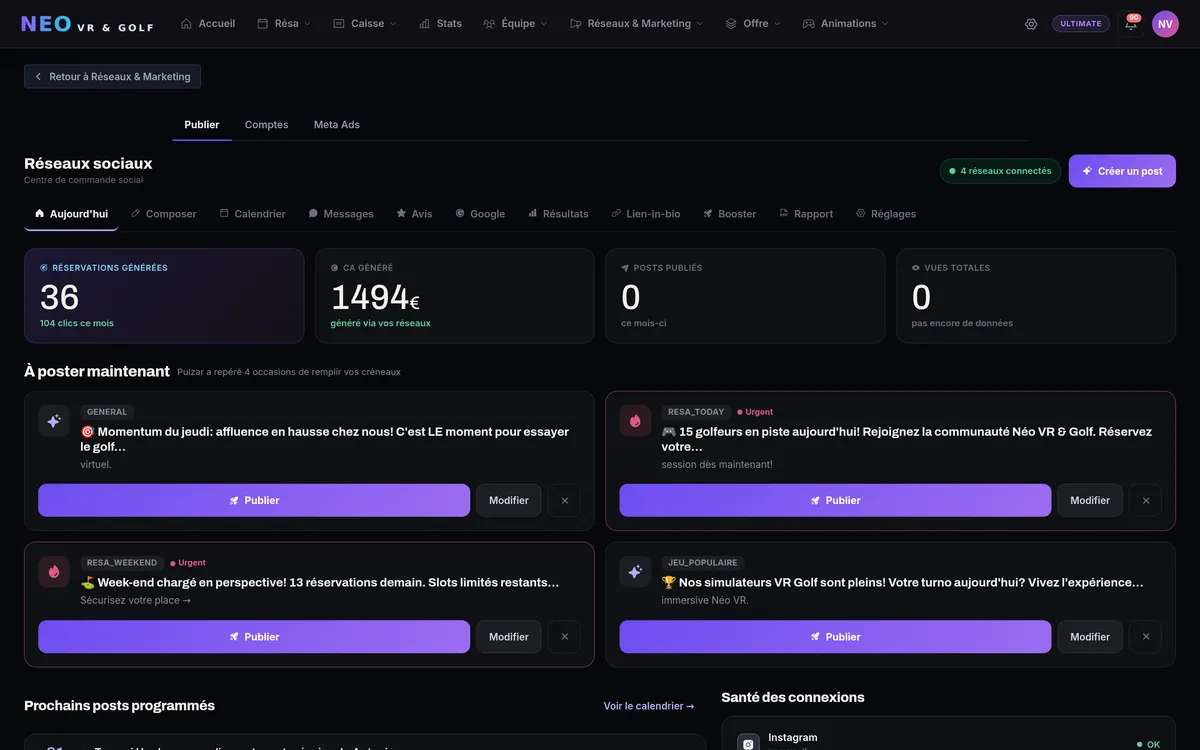
Task: Click Modifier on the JEU_POPULAIRE card
Action: pos(1090,637)
